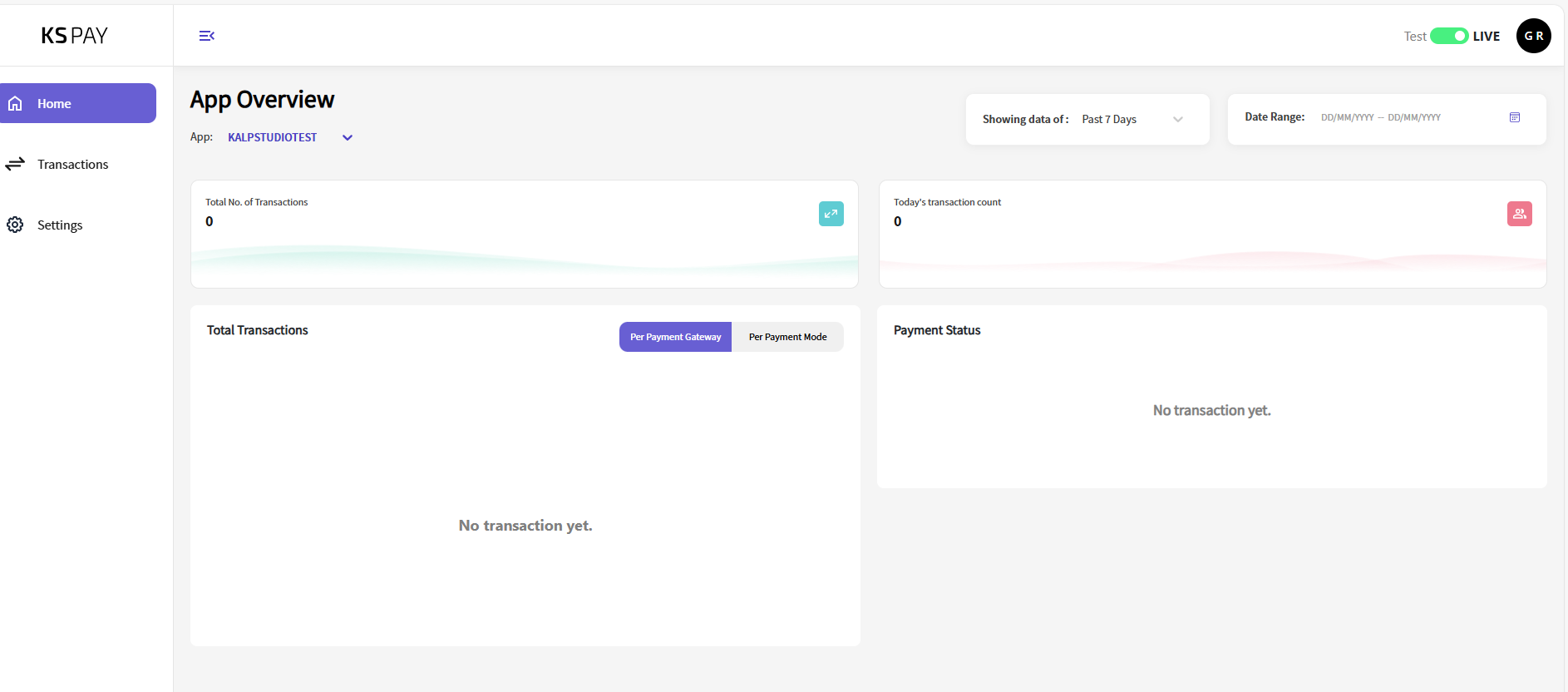Image resolution: width=1568 pixels, height=692 pixels.
Task: Click the Transactions arrows icon
Action: pyautogui.click(x=15, y=165)
